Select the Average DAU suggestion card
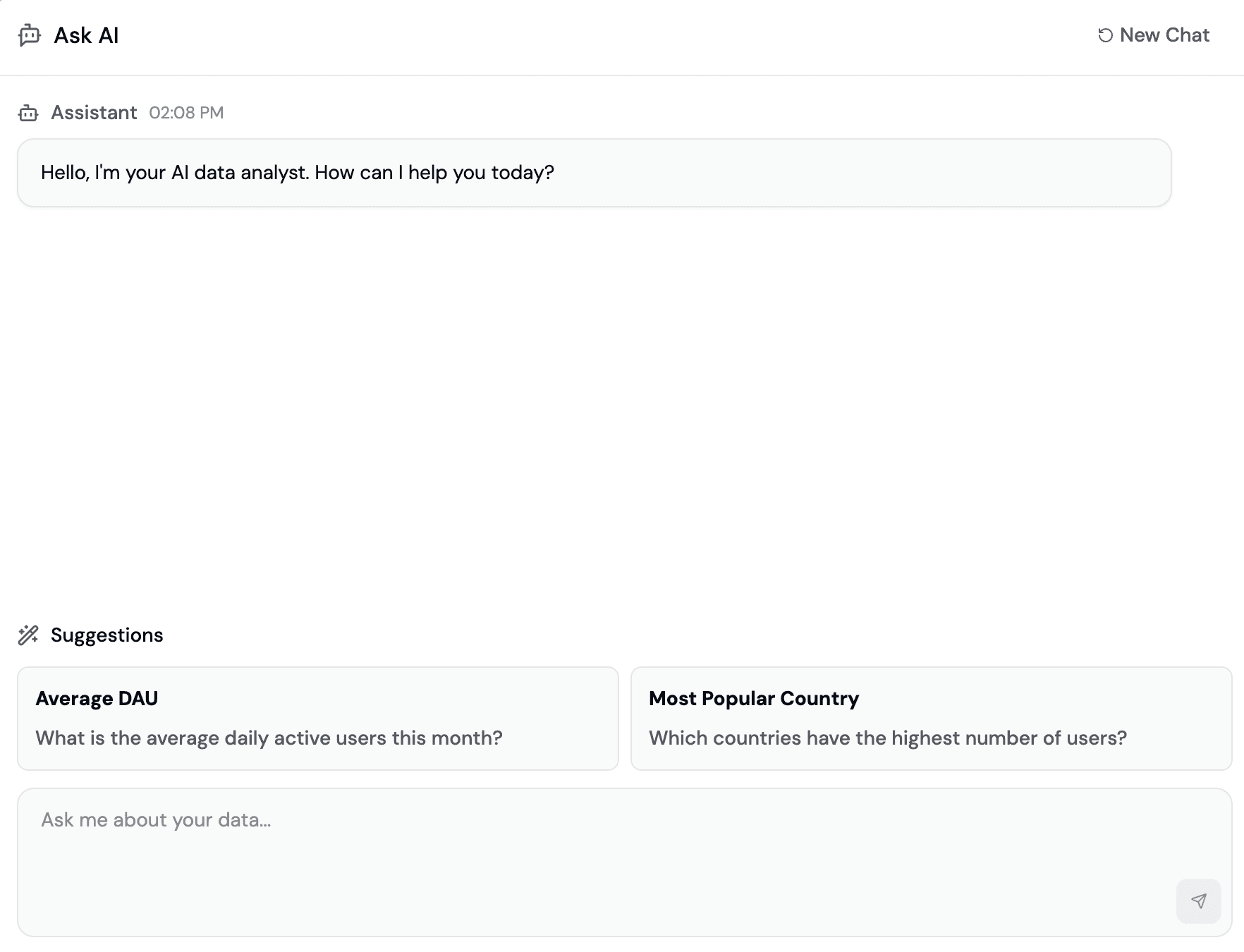Image resolution: width=1244 pixels, height=952 pixels. pos(317,718)
